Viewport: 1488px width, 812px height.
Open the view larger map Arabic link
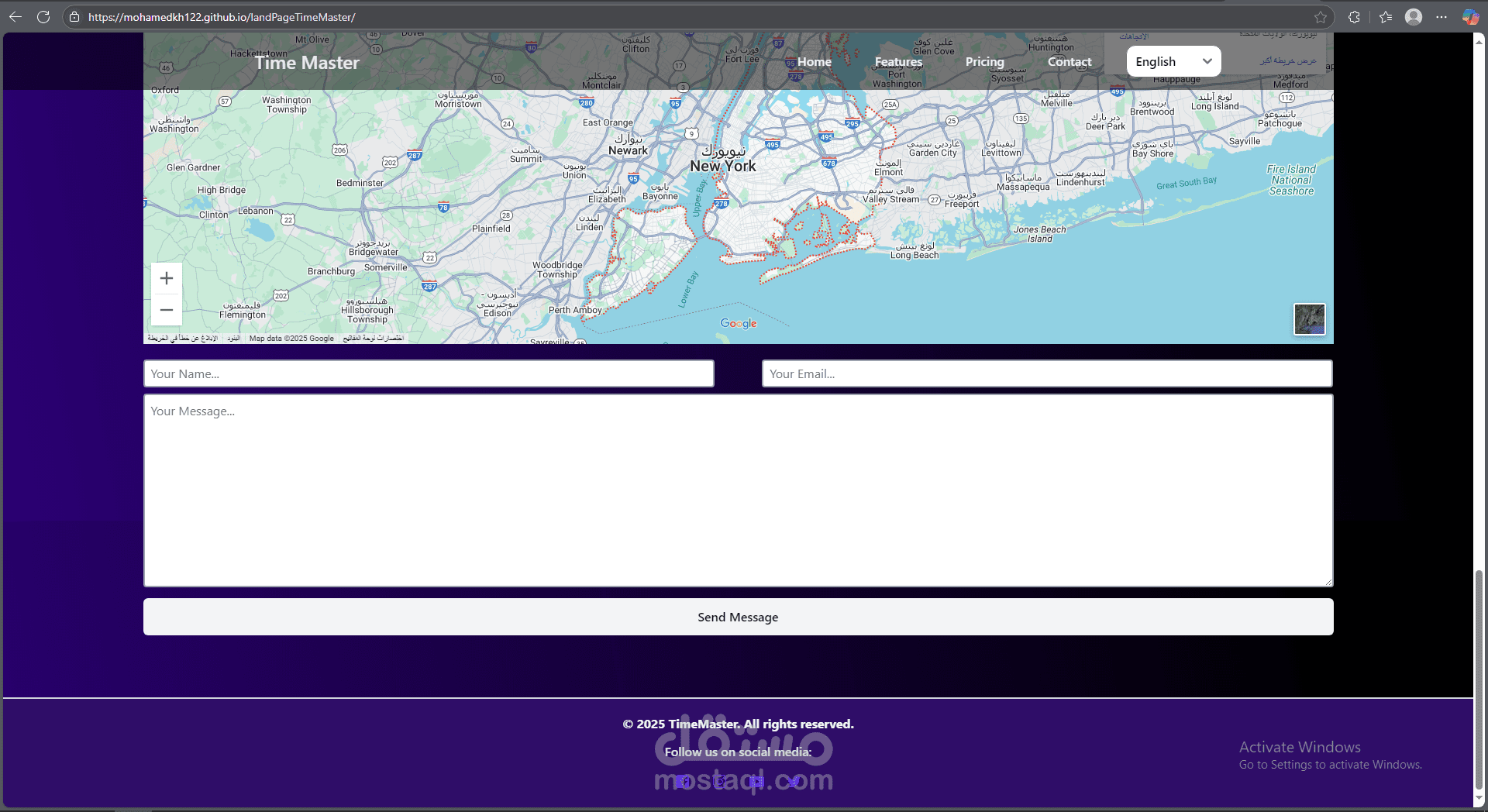(1288, 60)
